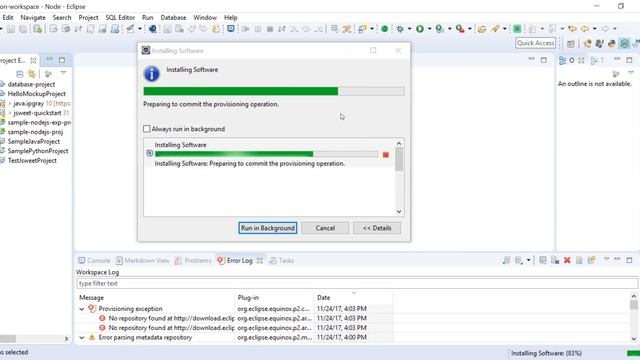Click the detailed job progress bar
Image resolution: width=640 pixels, height=360 pixels.
pos(267,154)
